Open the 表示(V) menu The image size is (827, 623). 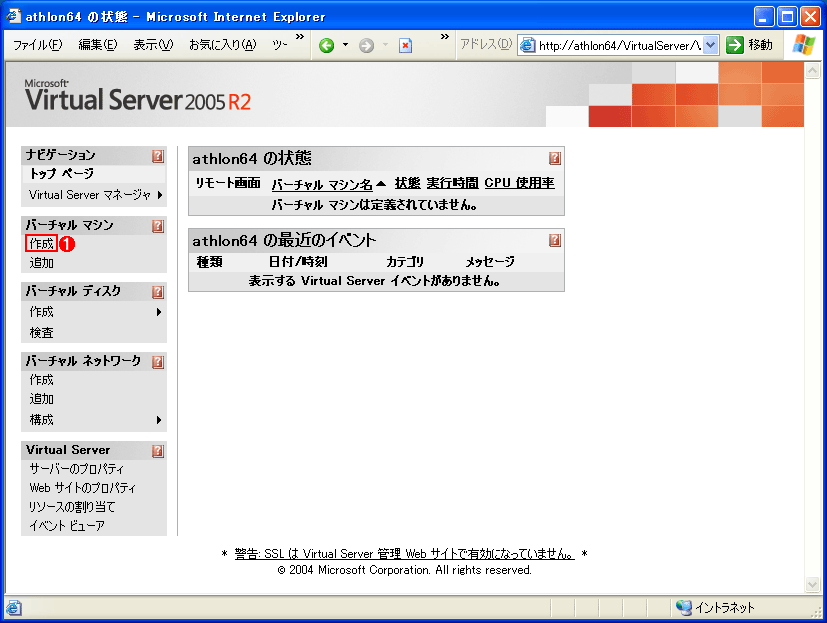coord(153,45)
